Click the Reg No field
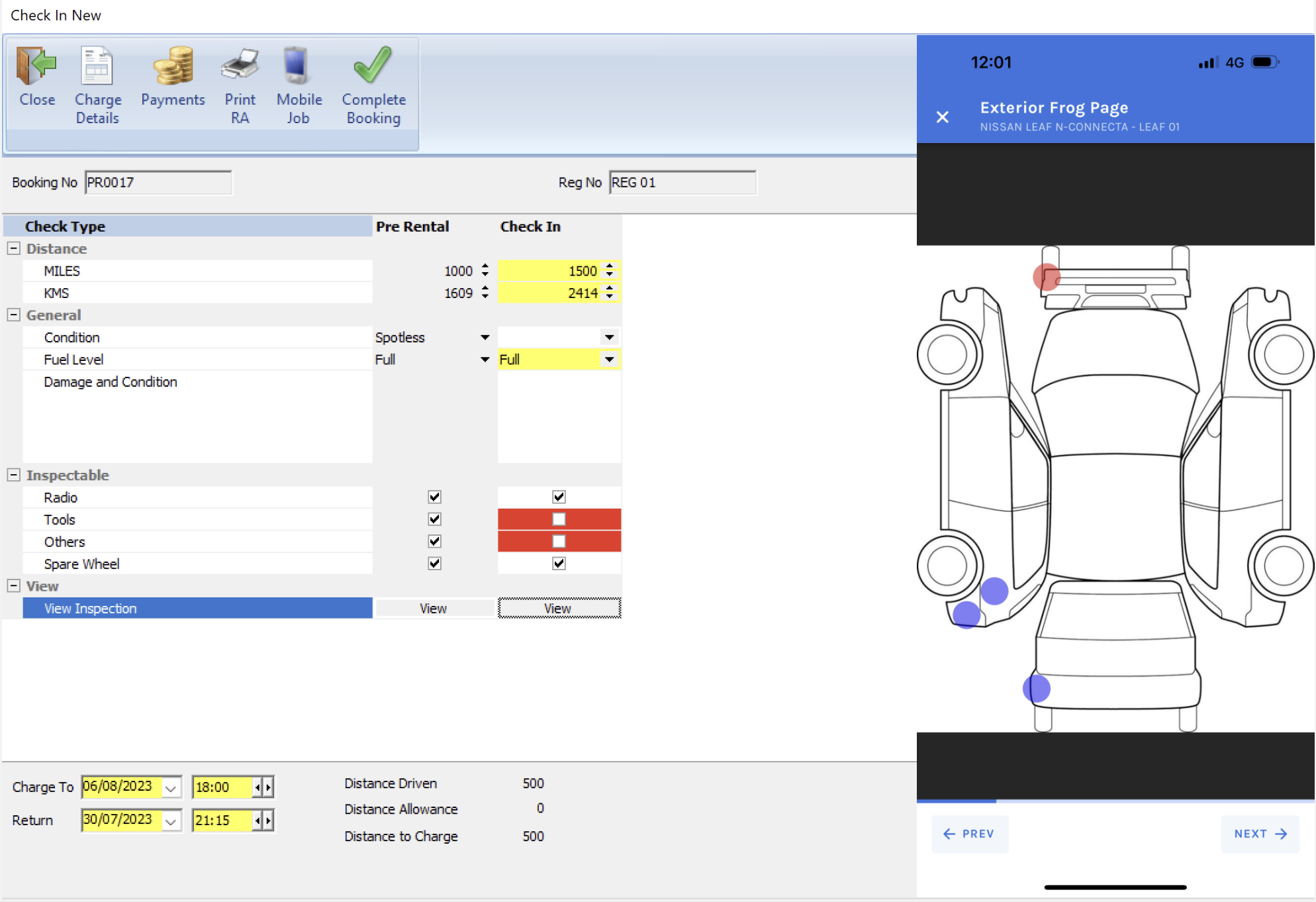This screenshot has height=902, width=1316. click(682, 183)
